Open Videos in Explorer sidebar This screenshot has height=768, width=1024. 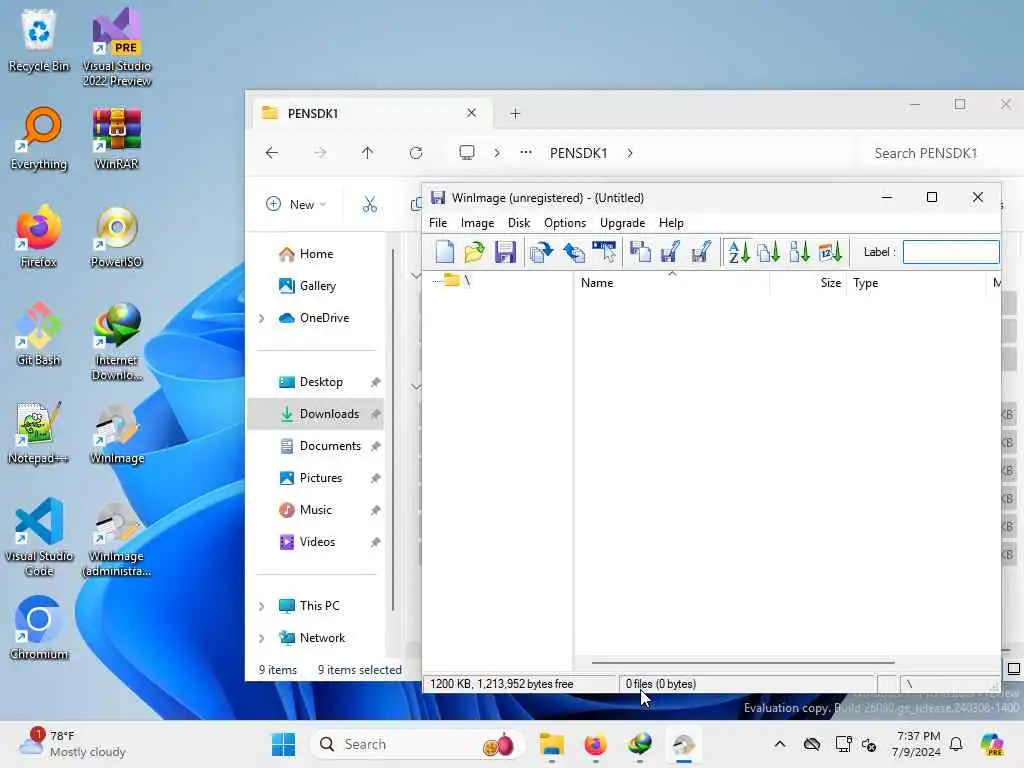(317, 542)
